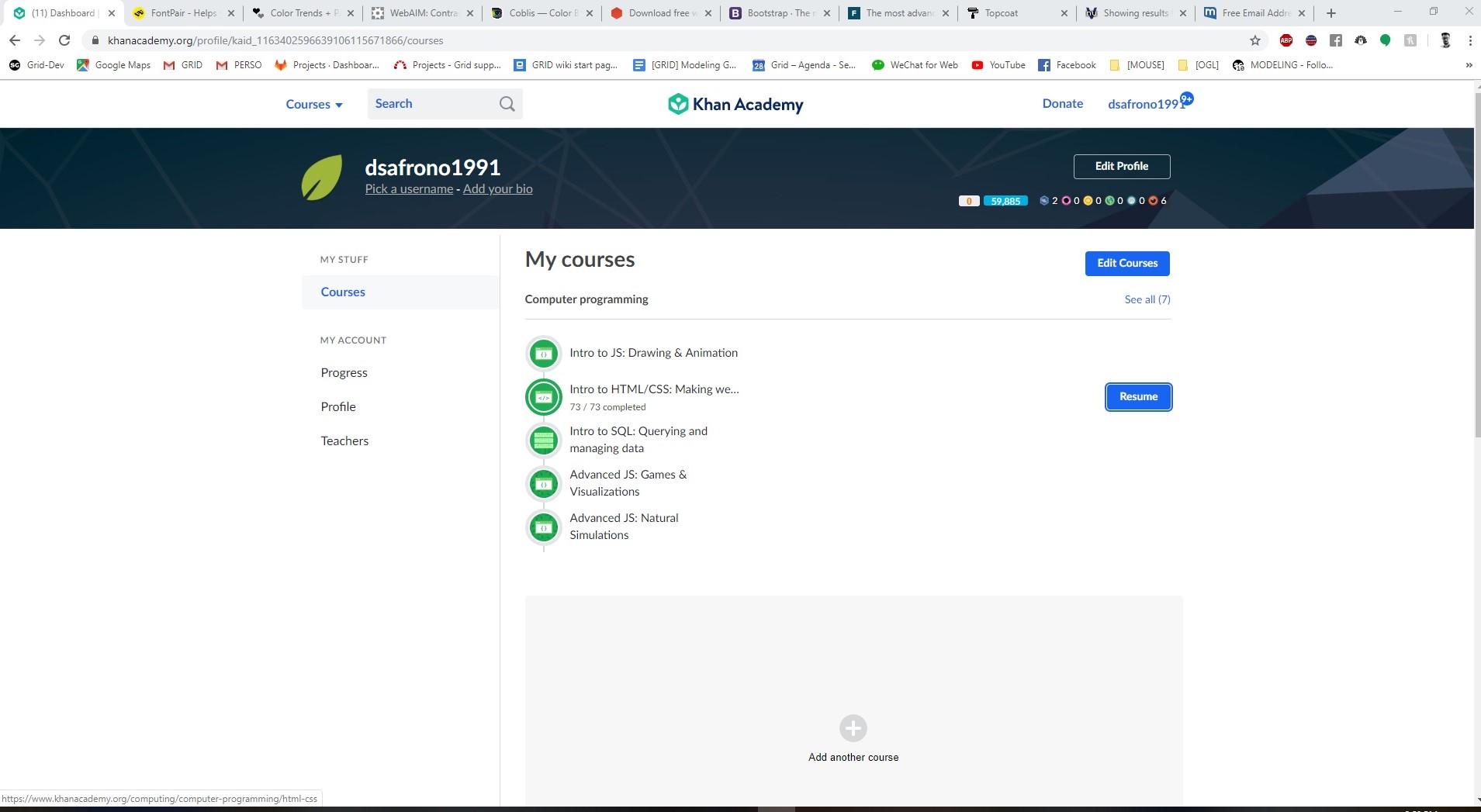Viewport: 1481px width, 812px height.
Task: Open the Courses dropdown in header
Action: point(314,104)
